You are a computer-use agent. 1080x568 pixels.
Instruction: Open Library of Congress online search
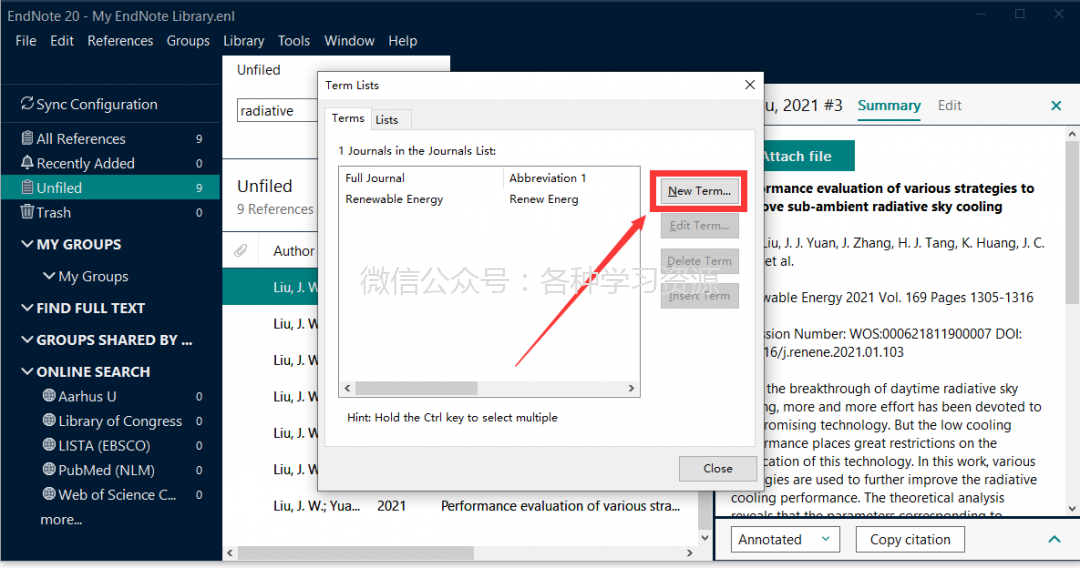coord(120,421)
